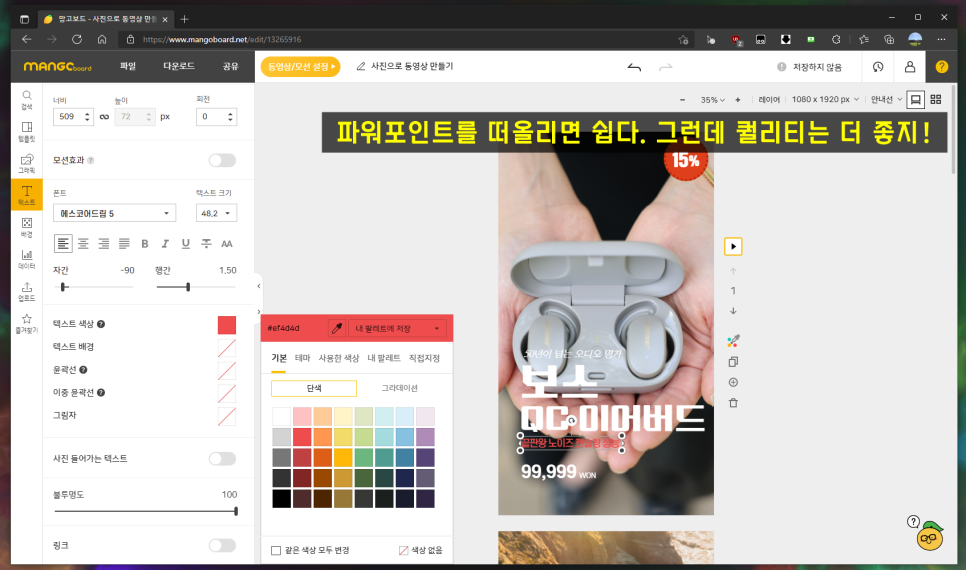Image resolution: width=966 pixels, height=570 pixels.
Task: Open the 파일 menu
Action: point(128,66)
